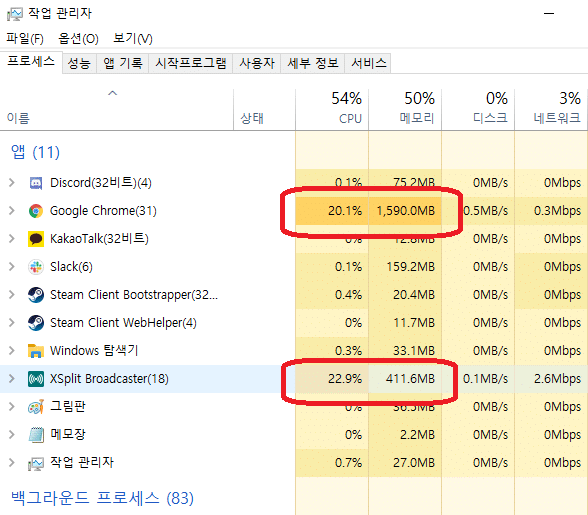
Task: Sort by the 네트워크 column header
Action: tap(550, 110)
